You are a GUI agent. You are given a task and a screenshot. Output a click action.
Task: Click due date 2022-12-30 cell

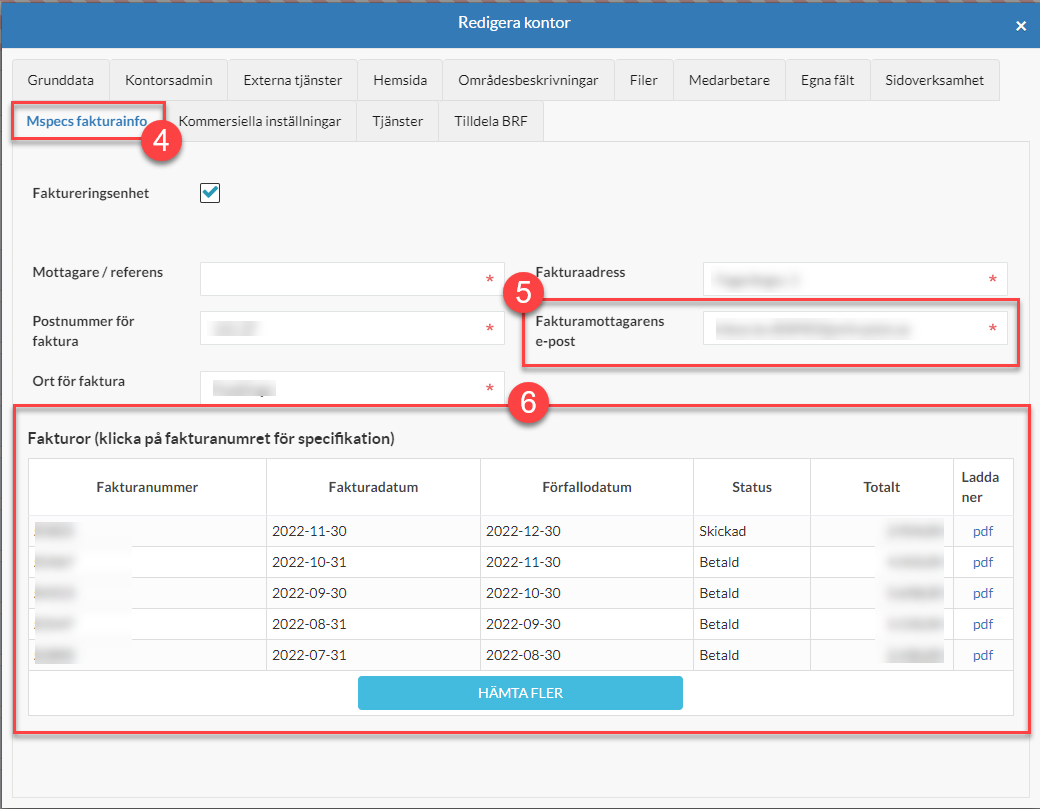tap(587, 531)
